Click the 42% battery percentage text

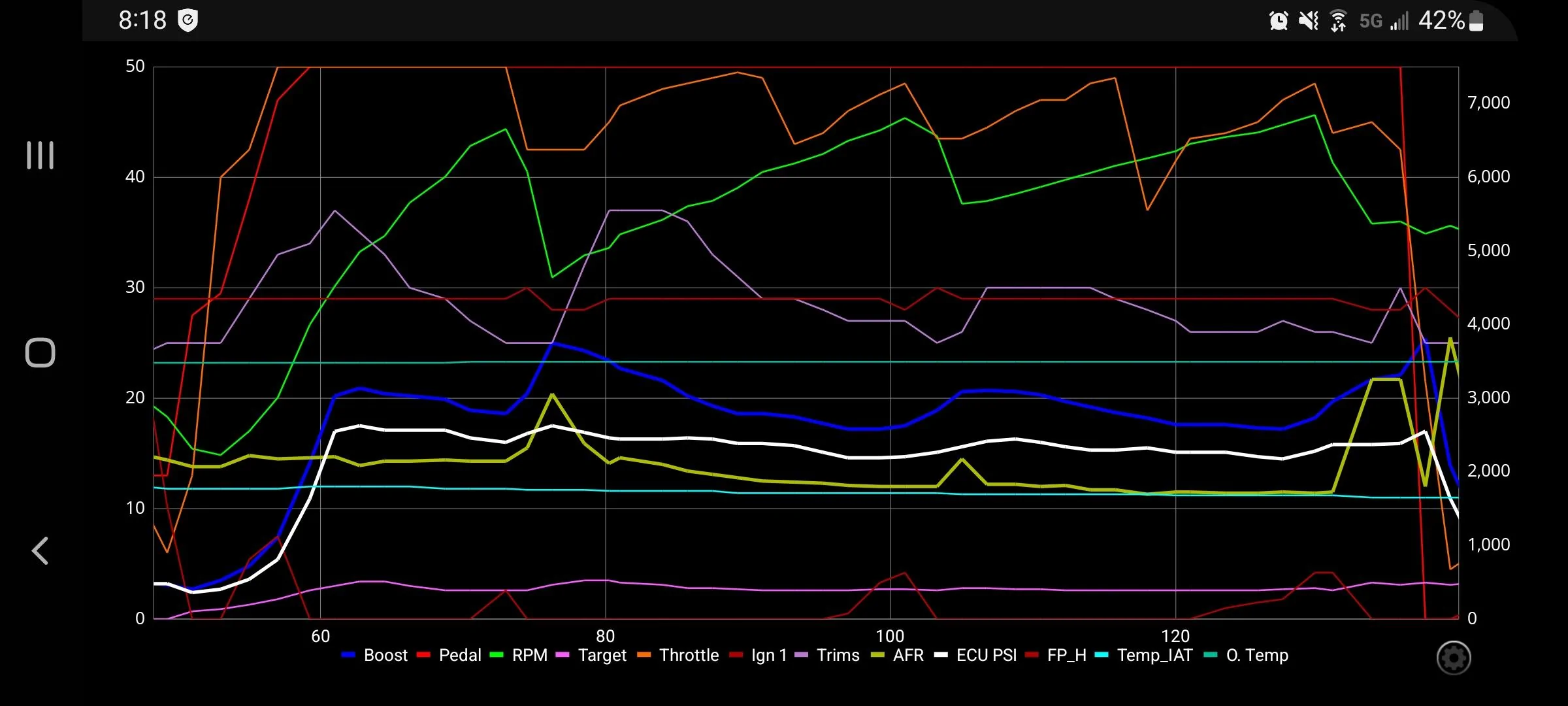1441,21
